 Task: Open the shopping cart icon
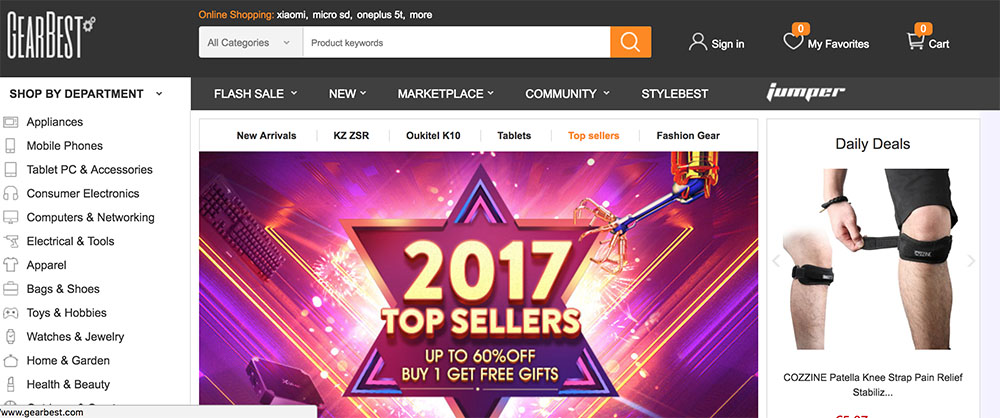(x=915, y=41)
